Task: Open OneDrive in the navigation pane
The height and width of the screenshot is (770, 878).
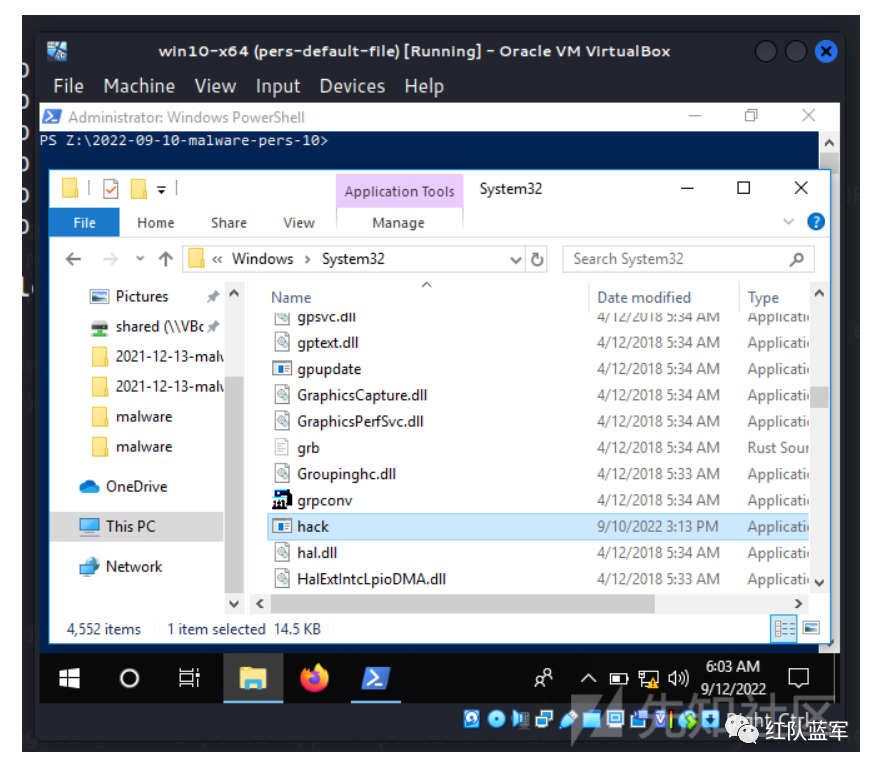Action: 136,487
